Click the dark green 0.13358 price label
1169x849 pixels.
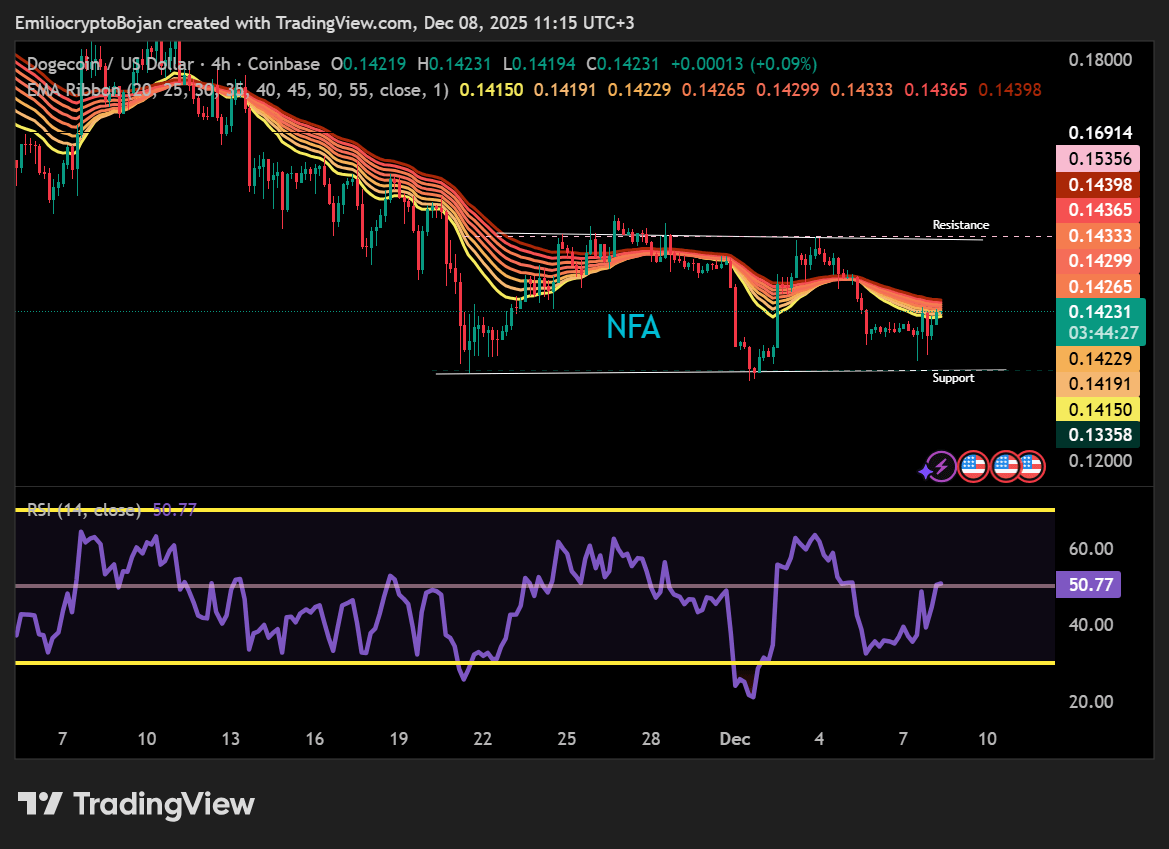(1099, 435)
